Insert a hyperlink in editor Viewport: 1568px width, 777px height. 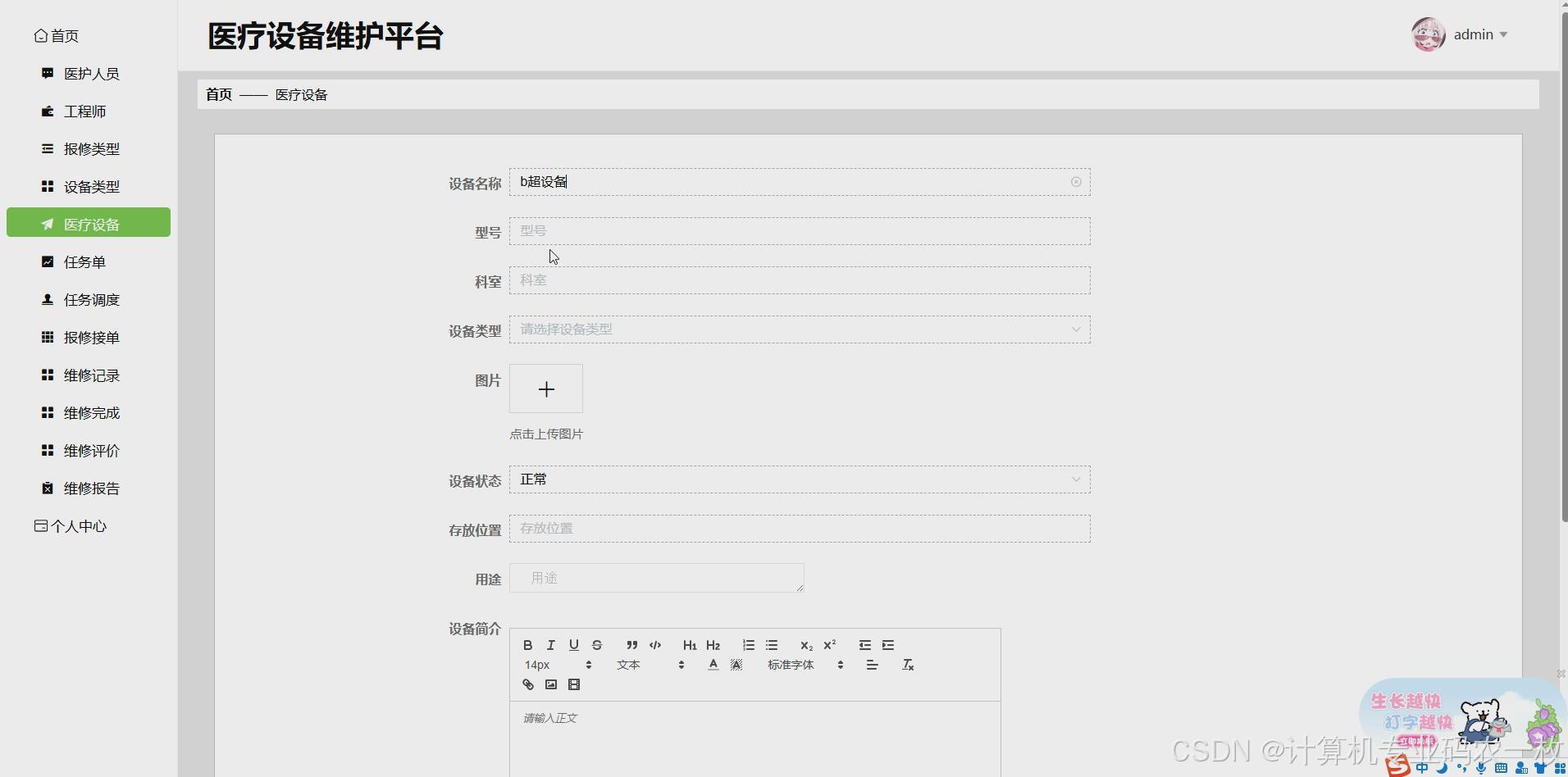tap(528, 684)
